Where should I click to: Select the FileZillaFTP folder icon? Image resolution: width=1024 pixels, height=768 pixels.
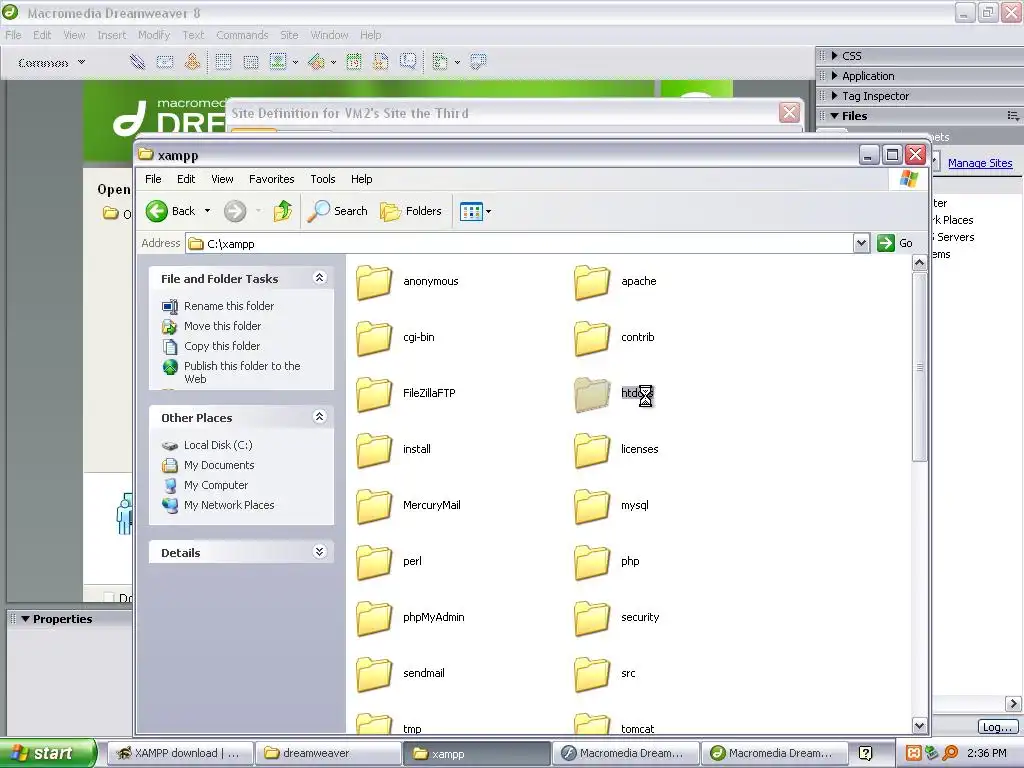pyautogui.click(x=374, y=394)
